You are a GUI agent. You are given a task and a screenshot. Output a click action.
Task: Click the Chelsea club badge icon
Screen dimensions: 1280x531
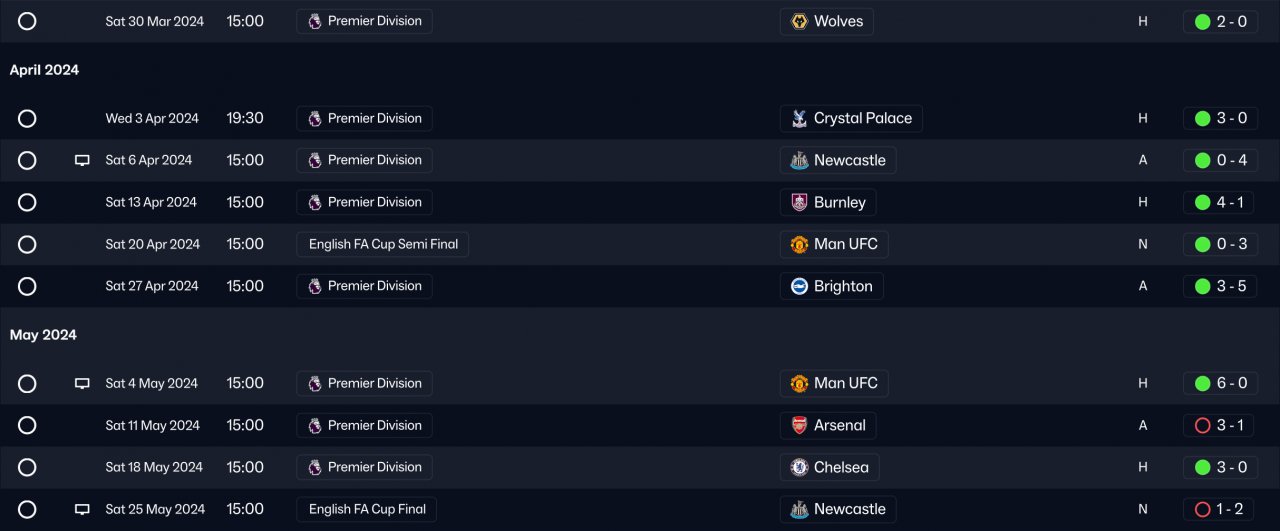[x=799, y=467]
